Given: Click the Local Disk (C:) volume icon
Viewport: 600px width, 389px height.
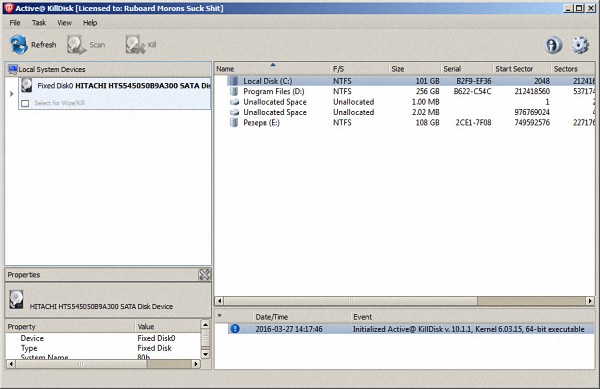Looking at the screenshot, I should [234, 81].
